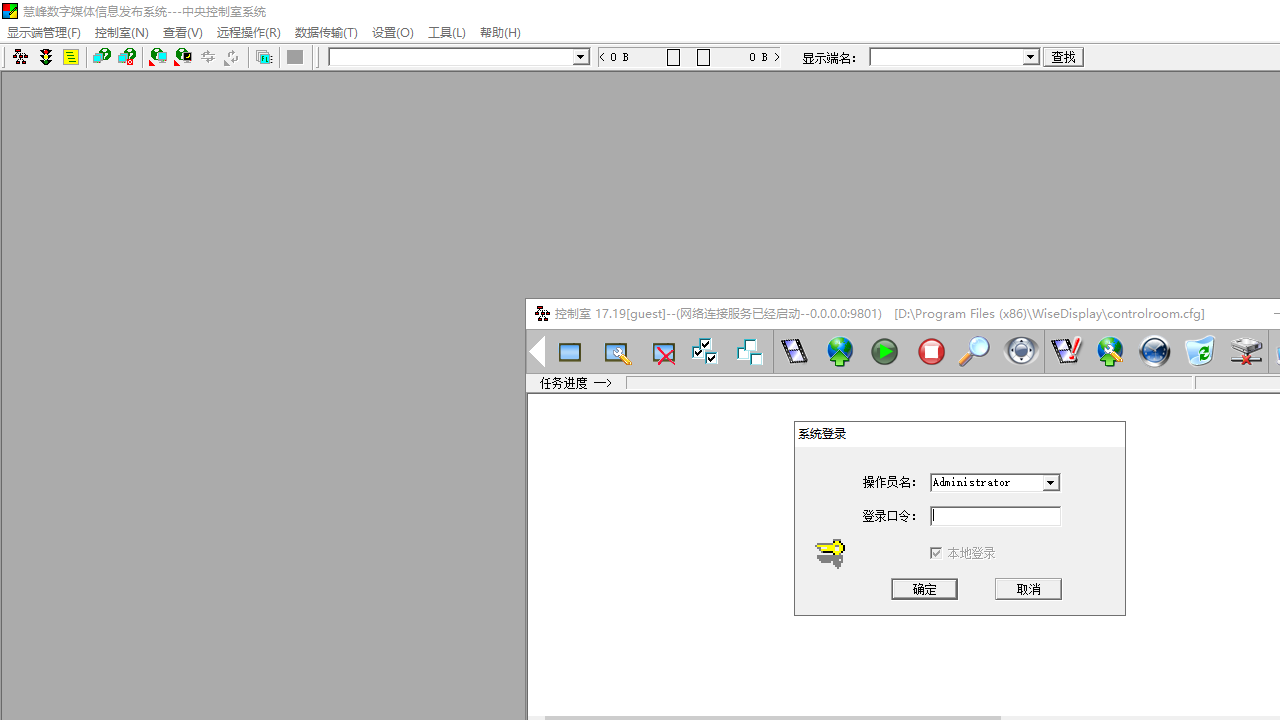The height and width of the screenshot is (720, 1280).
Task: Expand the 操作员名 Administrator dropdown
Action: [x=1050, y=483]
